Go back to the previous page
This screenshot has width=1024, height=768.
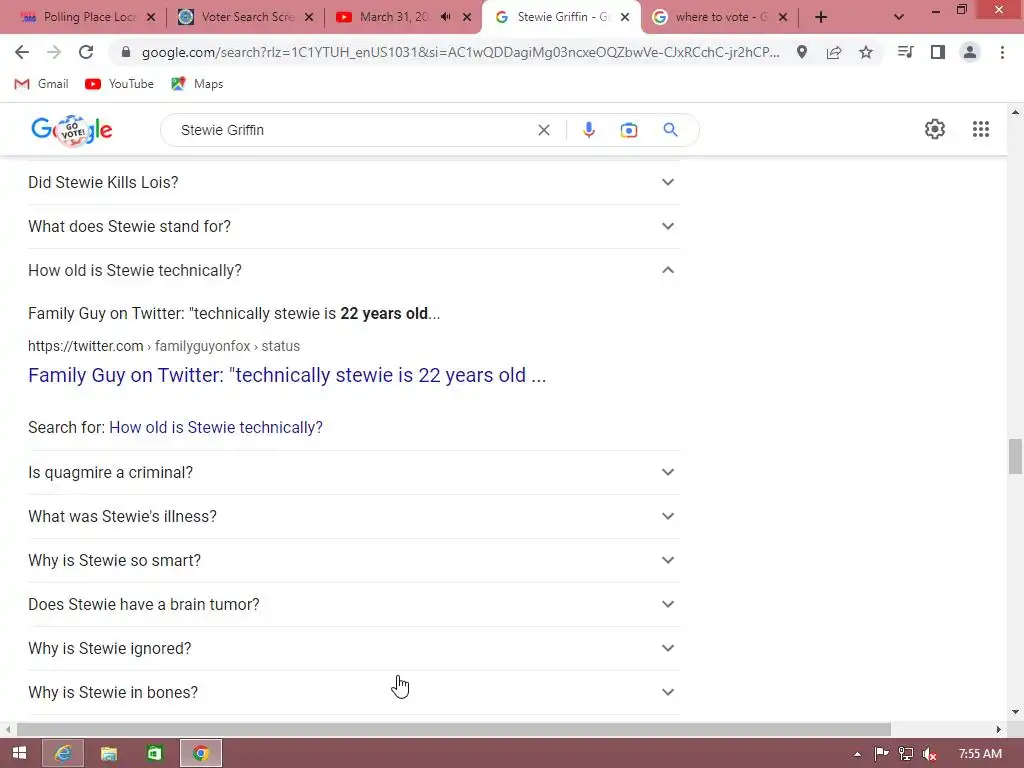pos(22,52)
